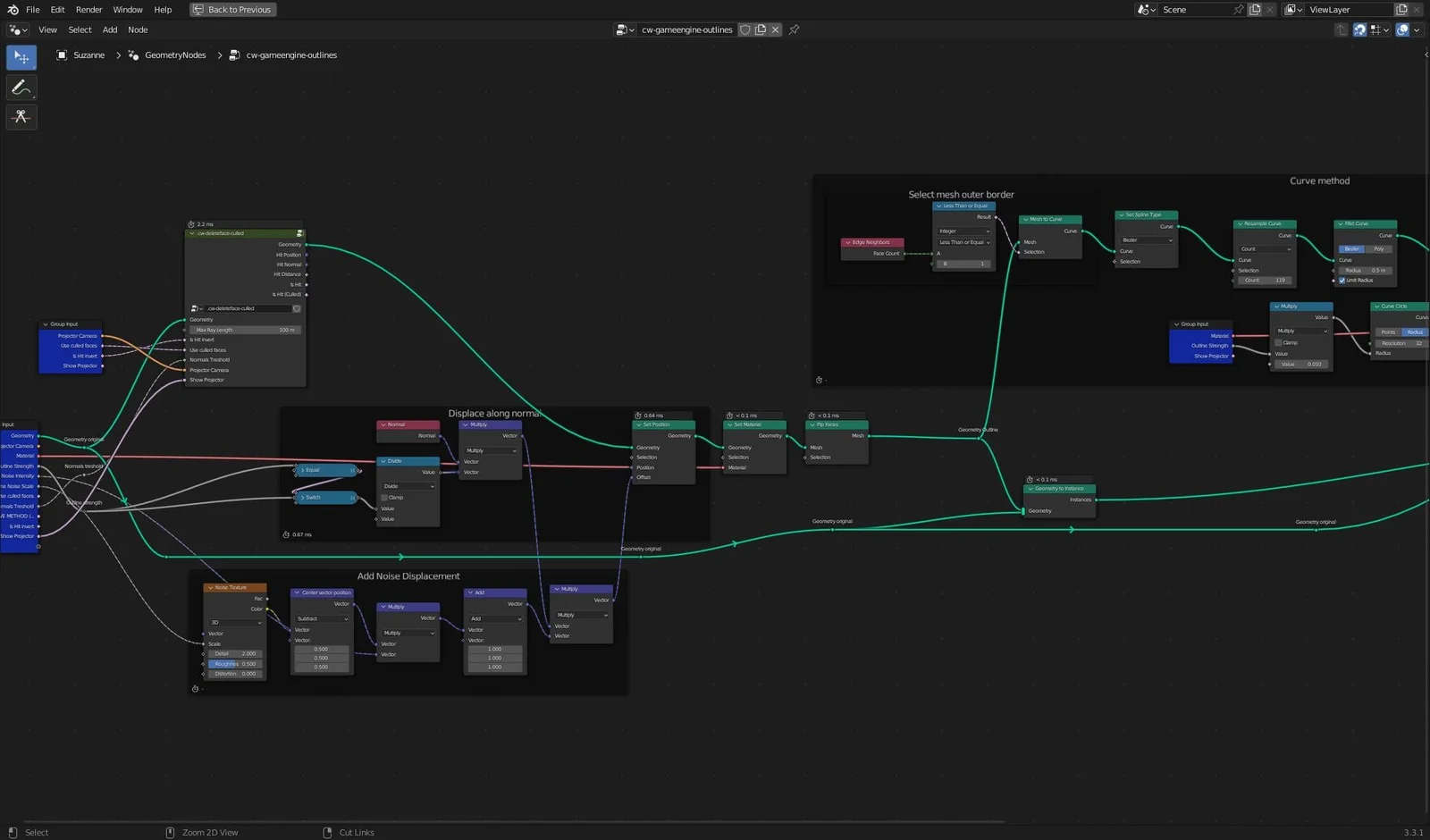Switch Fillet Curve mode to Poly
The image size is (1430, 840).
(x=1379, y=248)
